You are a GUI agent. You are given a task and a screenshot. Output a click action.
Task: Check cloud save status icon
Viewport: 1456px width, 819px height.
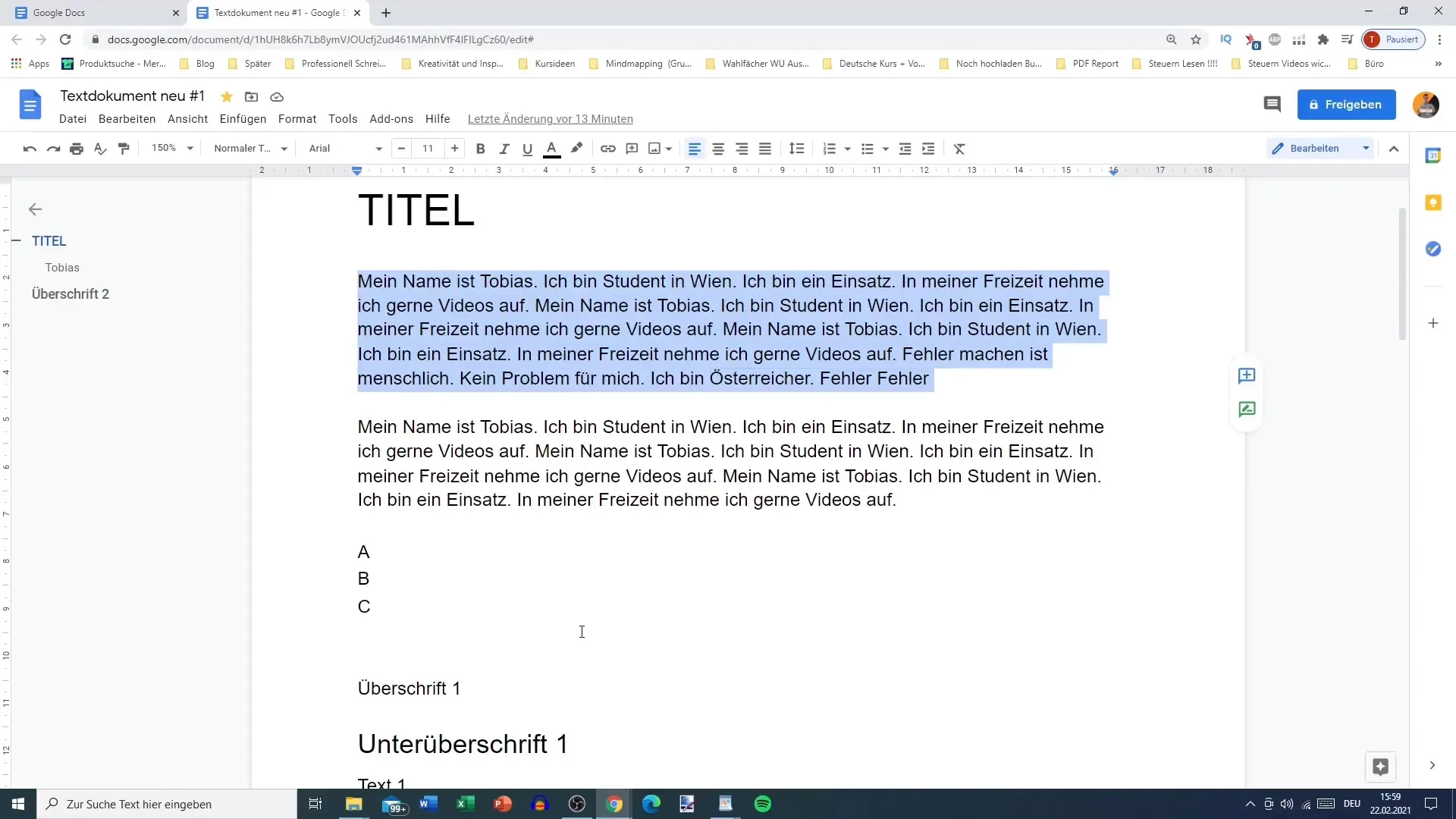(x=277, y=97)
